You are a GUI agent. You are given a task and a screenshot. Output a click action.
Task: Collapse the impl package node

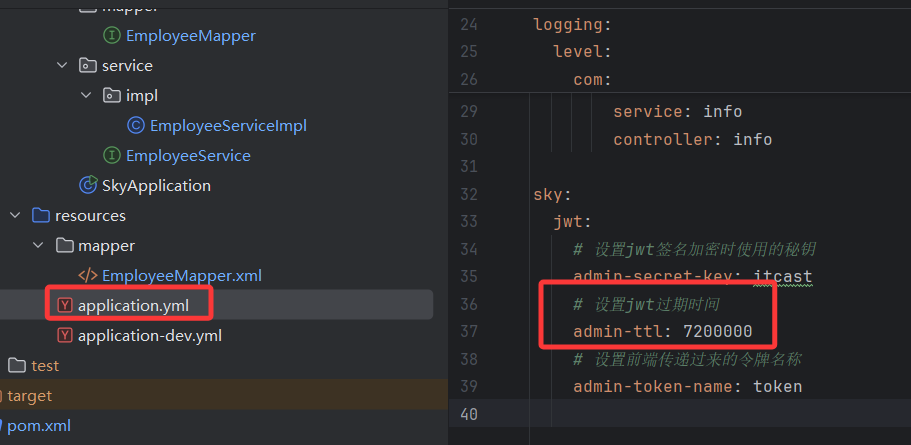(x=86, y=95)
